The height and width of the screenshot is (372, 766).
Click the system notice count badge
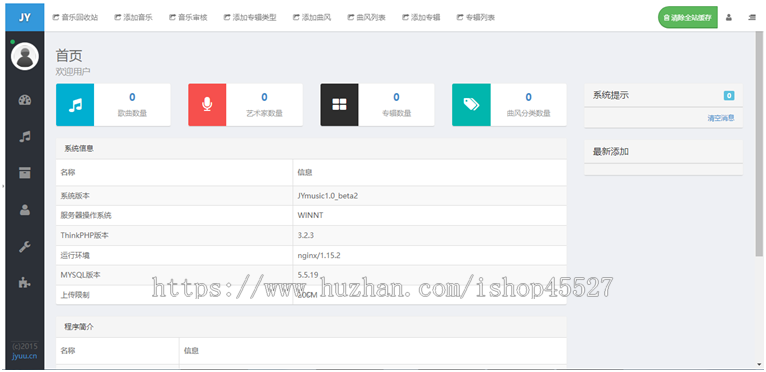(x=728, y=96)
